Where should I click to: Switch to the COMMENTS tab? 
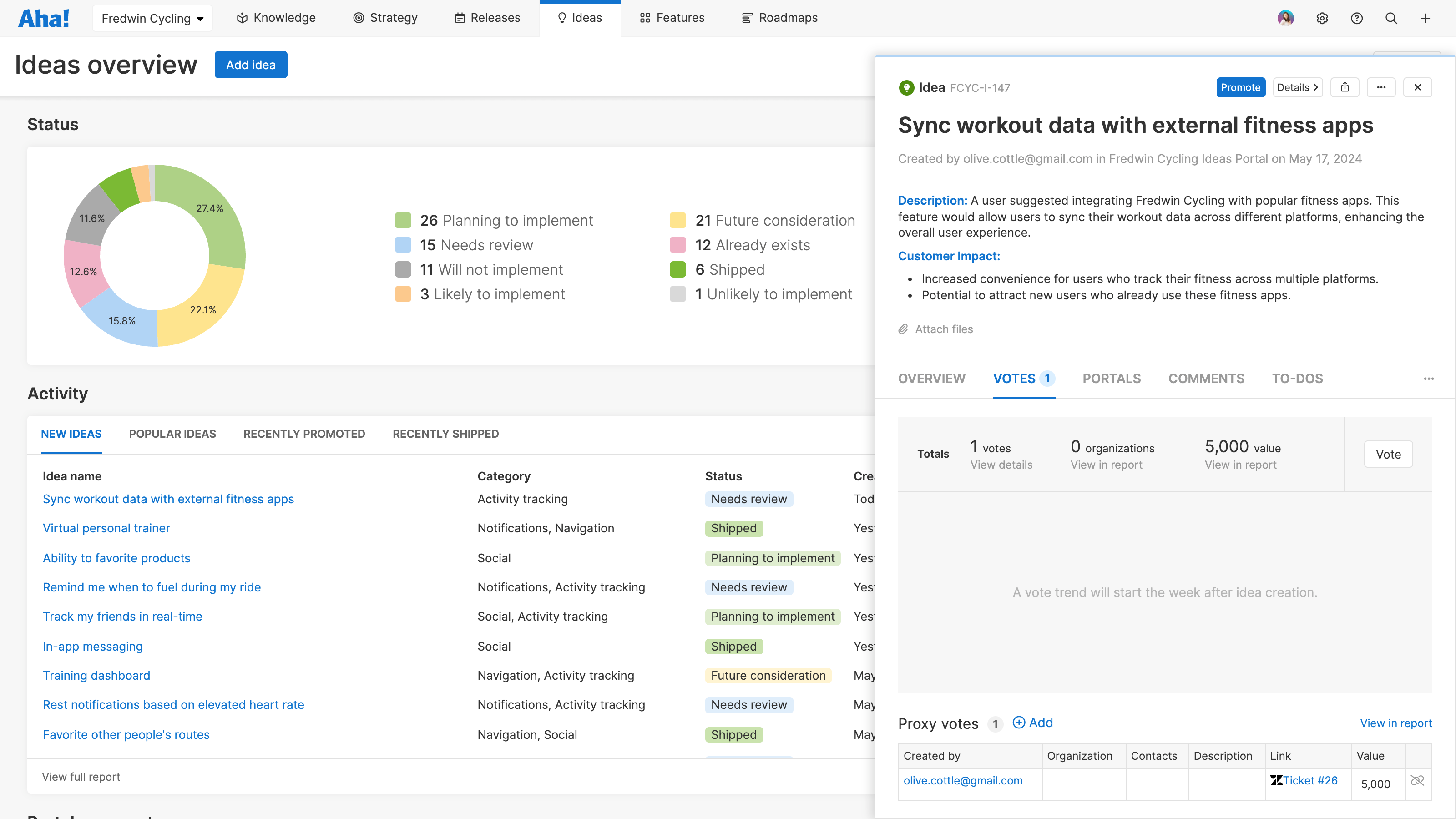(1206, 379)
